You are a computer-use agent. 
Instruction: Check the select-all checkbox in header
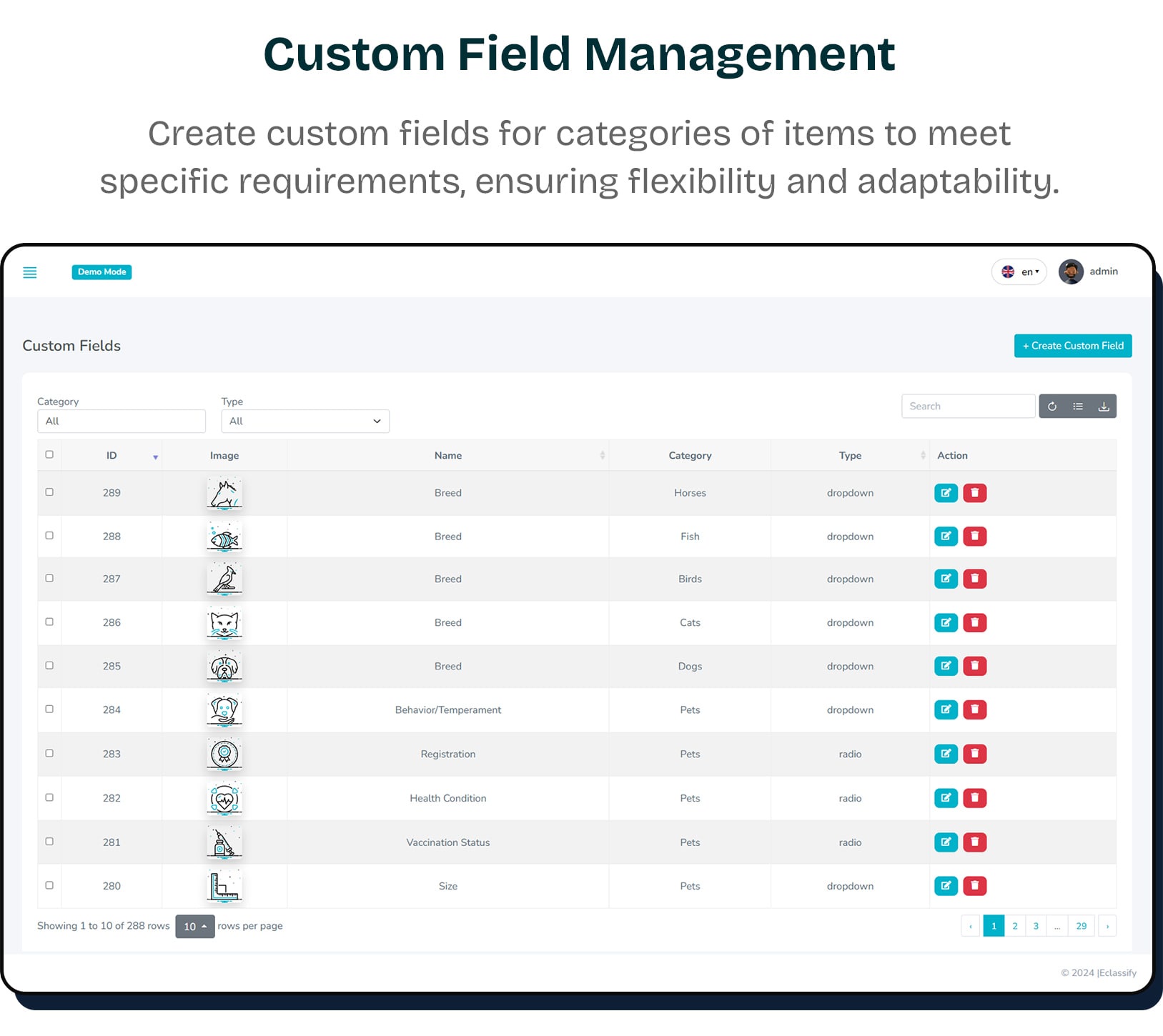pos(49,454)
